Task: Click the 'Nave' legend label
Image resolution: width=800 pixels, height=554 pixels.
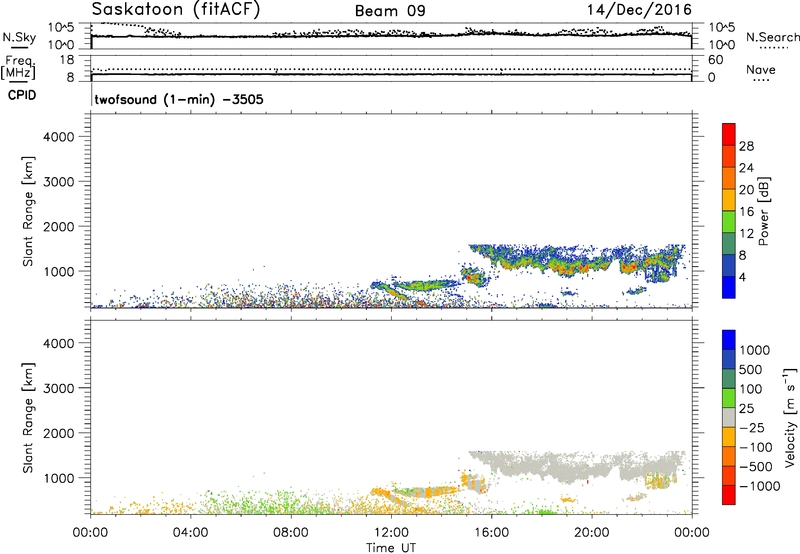Action: [760, 70]
